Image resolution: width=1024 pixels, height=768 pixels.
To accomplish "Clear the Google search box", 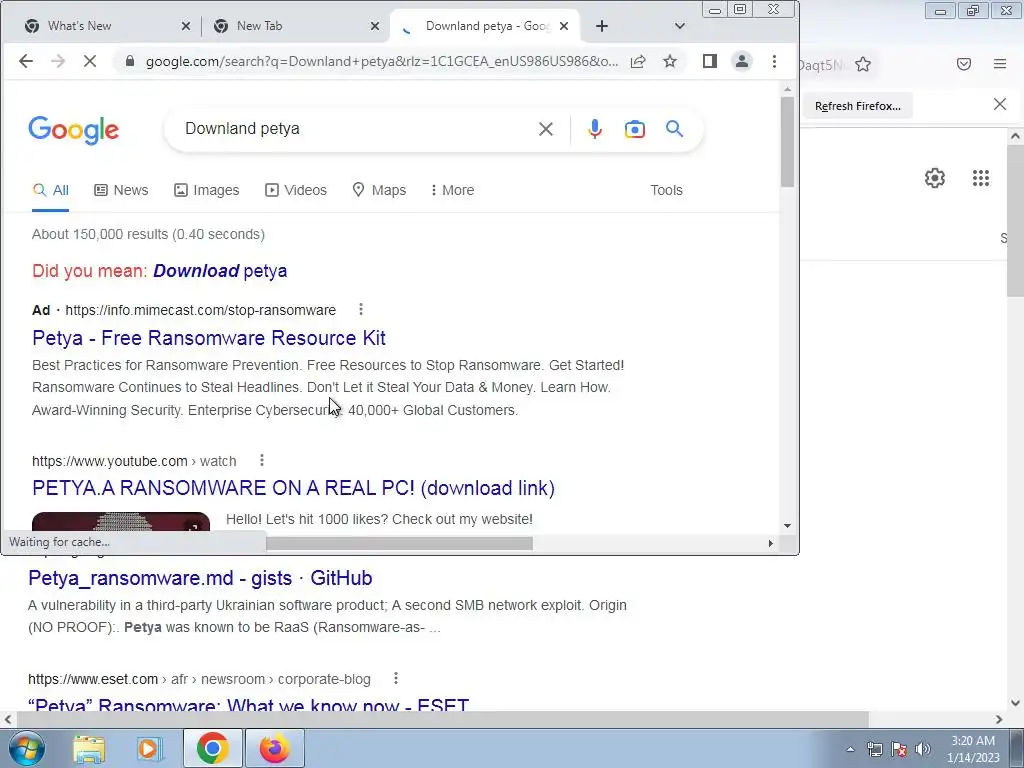I will pos(546,129).
